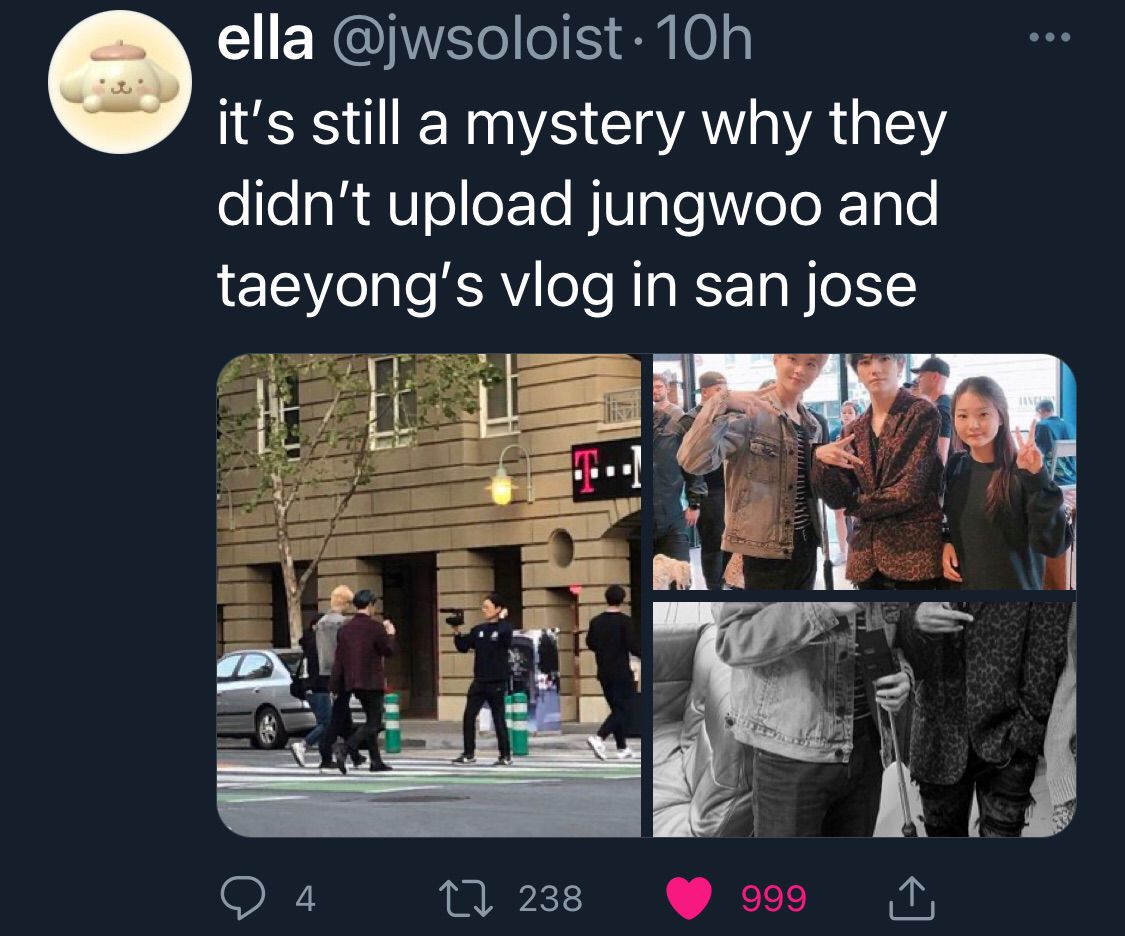Retweet using the retweet arrows icon
This screenshot has height=936, width=1125.
[x=466, y=898]
